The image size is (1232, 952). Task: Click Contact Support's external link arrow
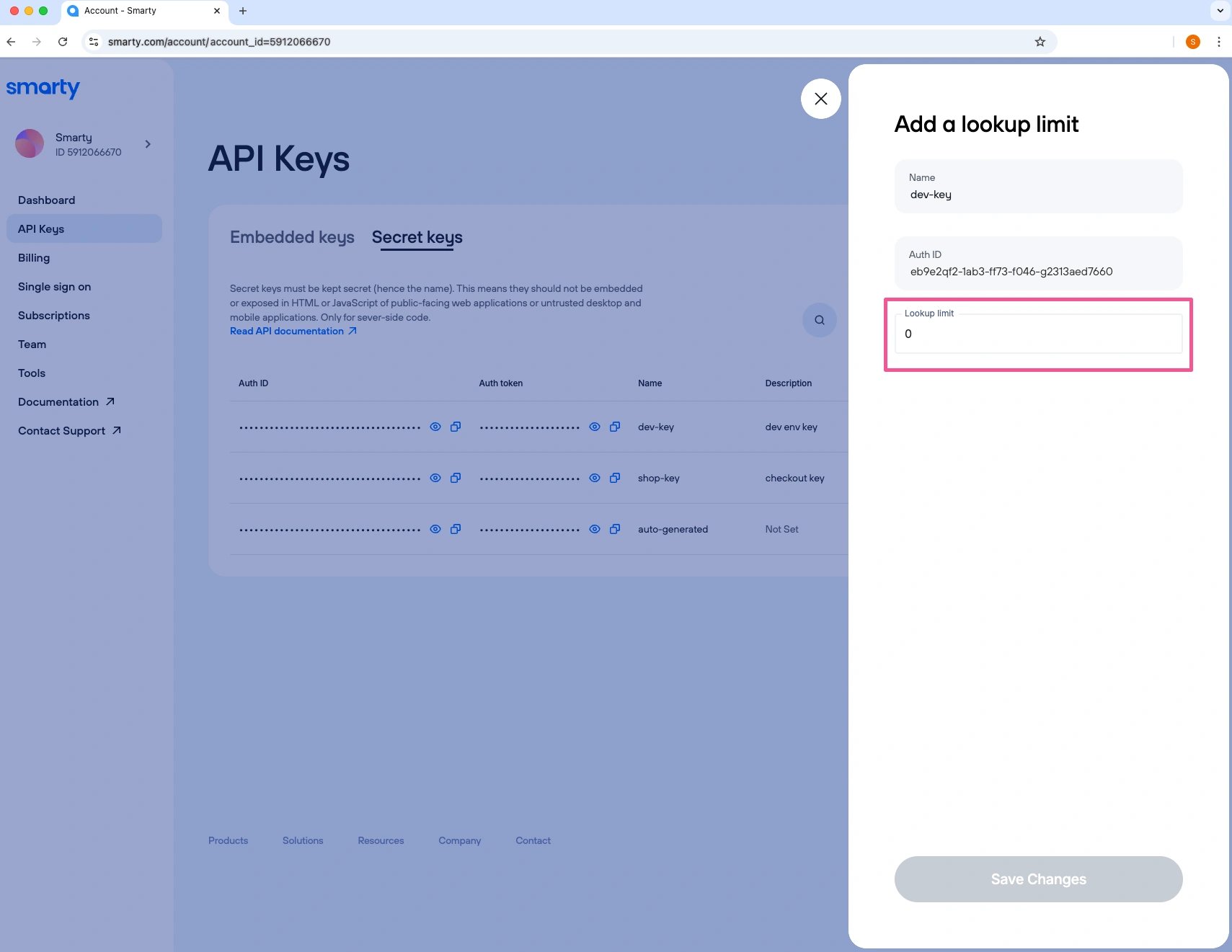(x=115, y=430)
